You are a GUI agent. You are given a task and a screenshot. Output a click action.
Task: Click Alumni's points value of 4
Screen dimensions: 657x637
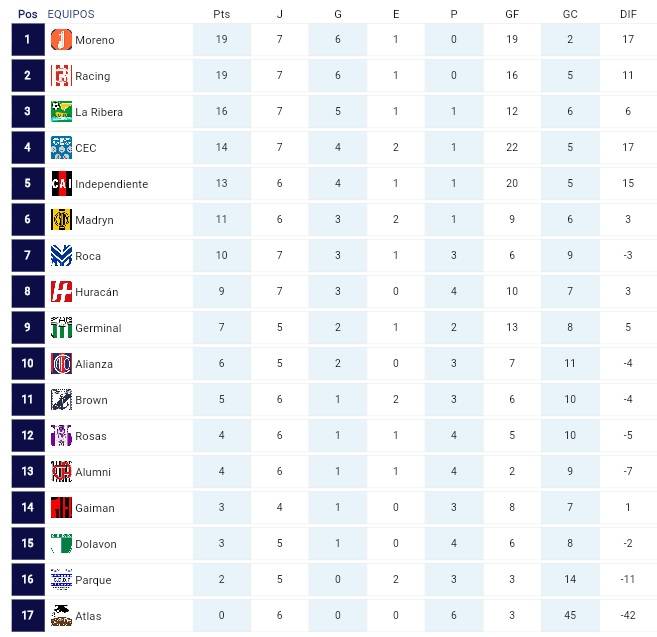[221, 471]
